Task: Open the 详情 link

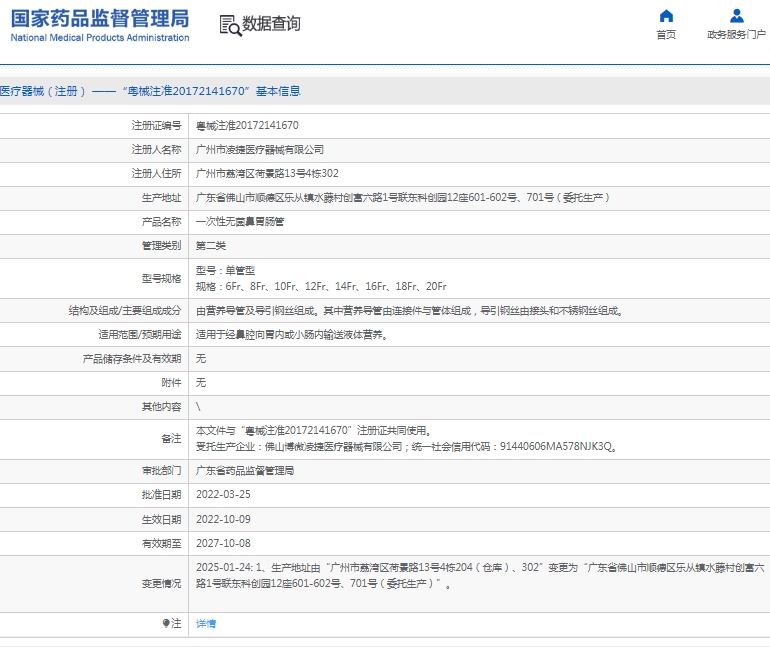Action: (206, 623)
